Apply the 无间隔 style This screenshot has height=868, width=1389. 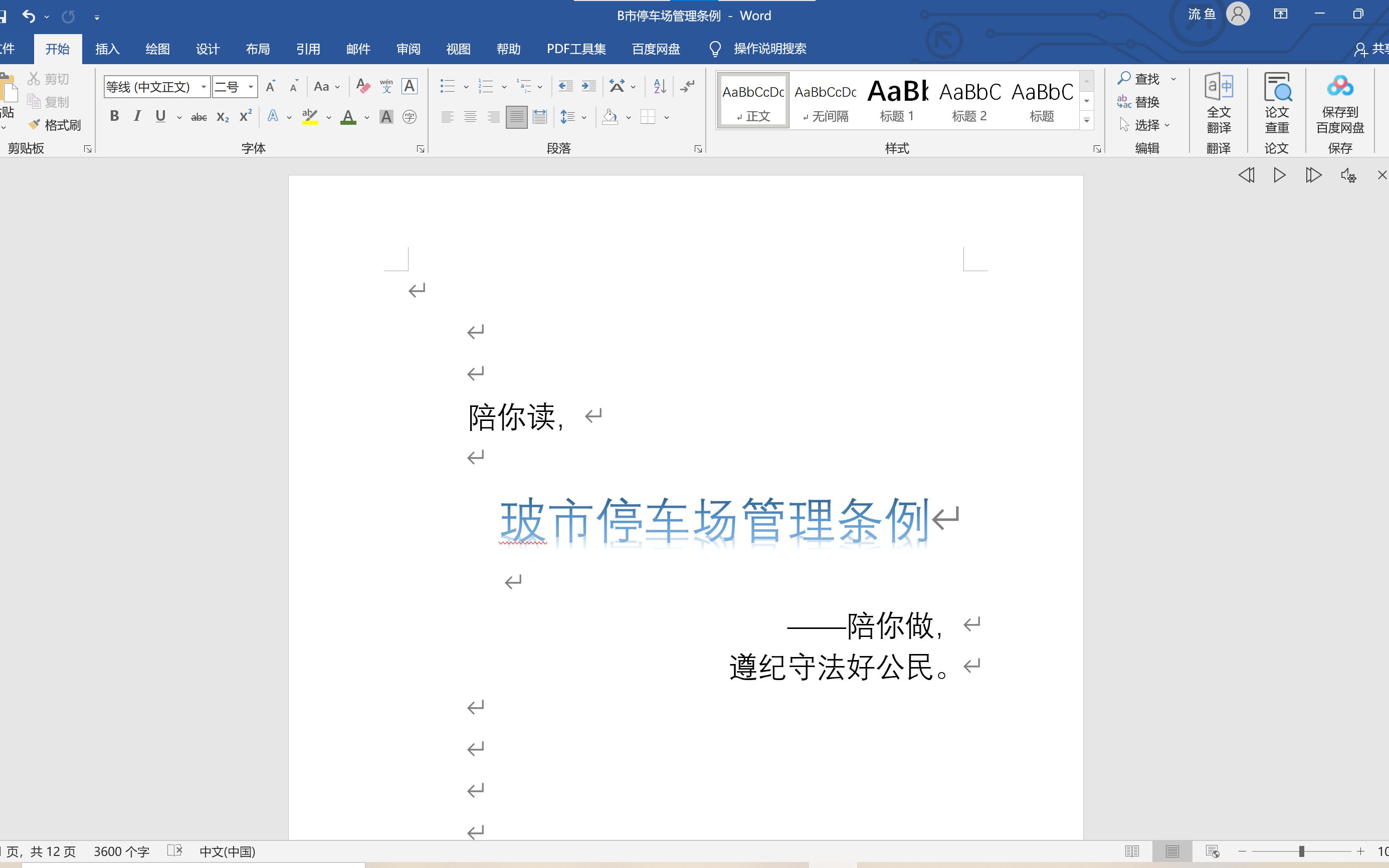(x=825, y=100)
